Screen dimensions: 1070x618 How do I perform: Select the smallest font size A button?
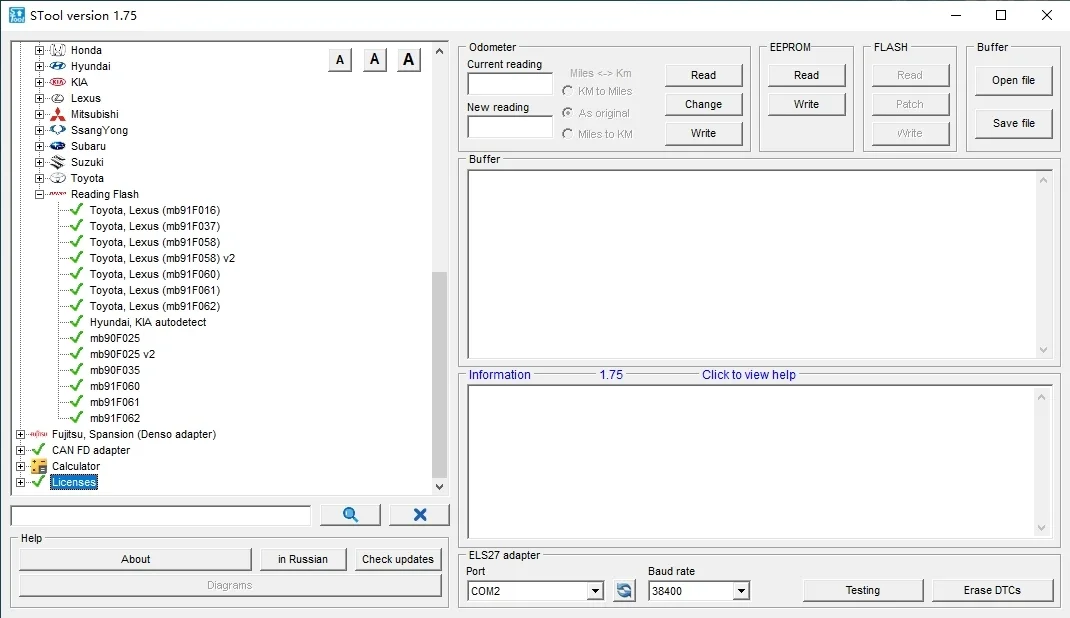coord(340,60)
